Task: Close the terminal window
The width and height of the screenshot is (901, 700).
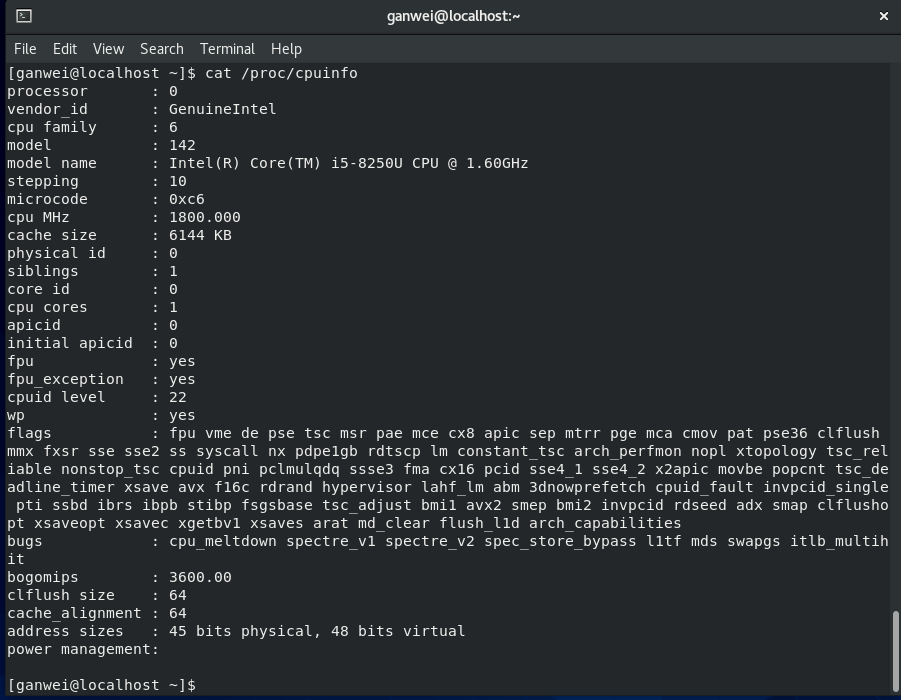Action: [x=883, y=16]
